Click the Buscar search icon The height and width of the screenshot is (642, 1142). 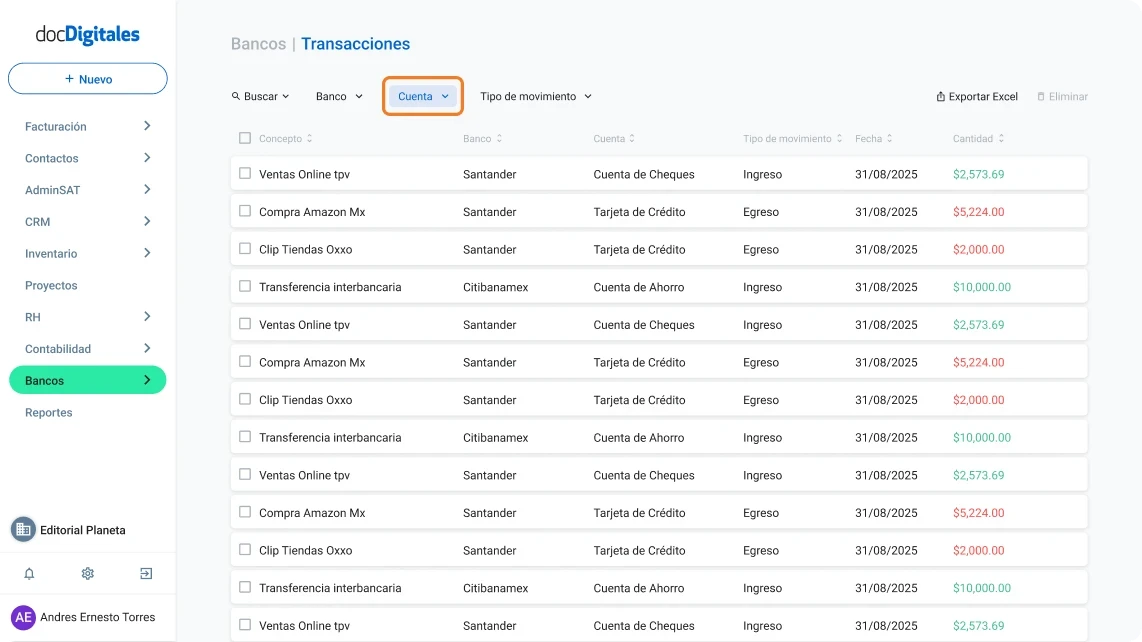238,96
